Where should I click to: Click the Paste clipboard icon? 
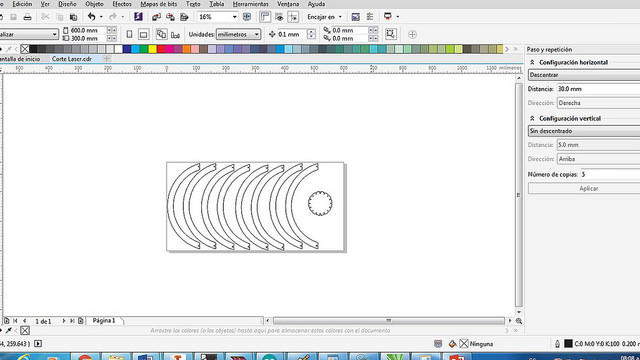click(x=73, y=17)
